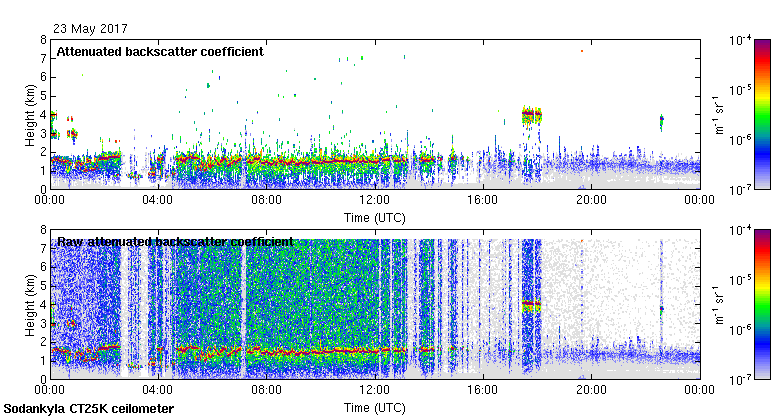This screenshot has height=420, width=780.
Task: Click the 4 km cloud echo near 18:00 in the bottom plot
Action: coord(531,305)
